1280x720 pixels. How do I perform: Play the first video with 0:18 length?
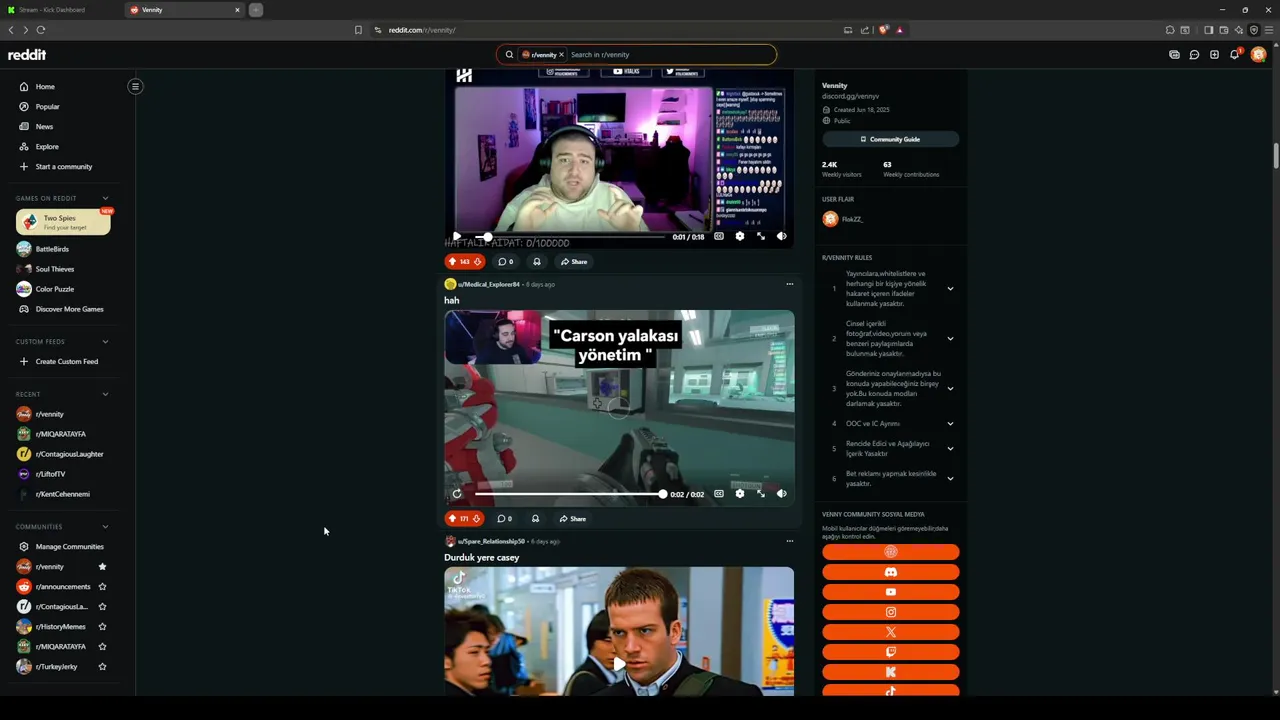457,237
